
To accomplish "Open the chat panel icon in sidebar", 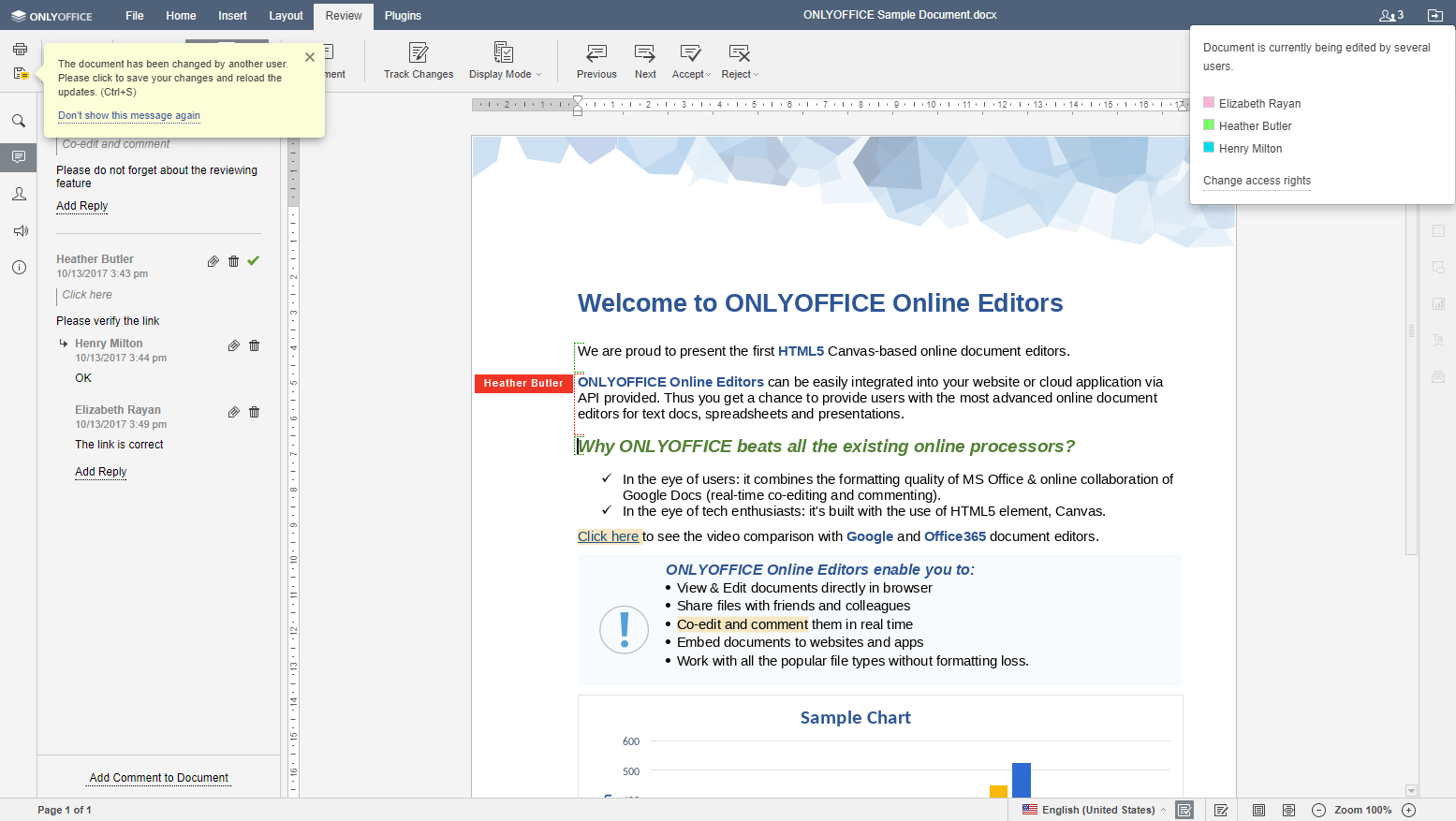I will point(19,194).
